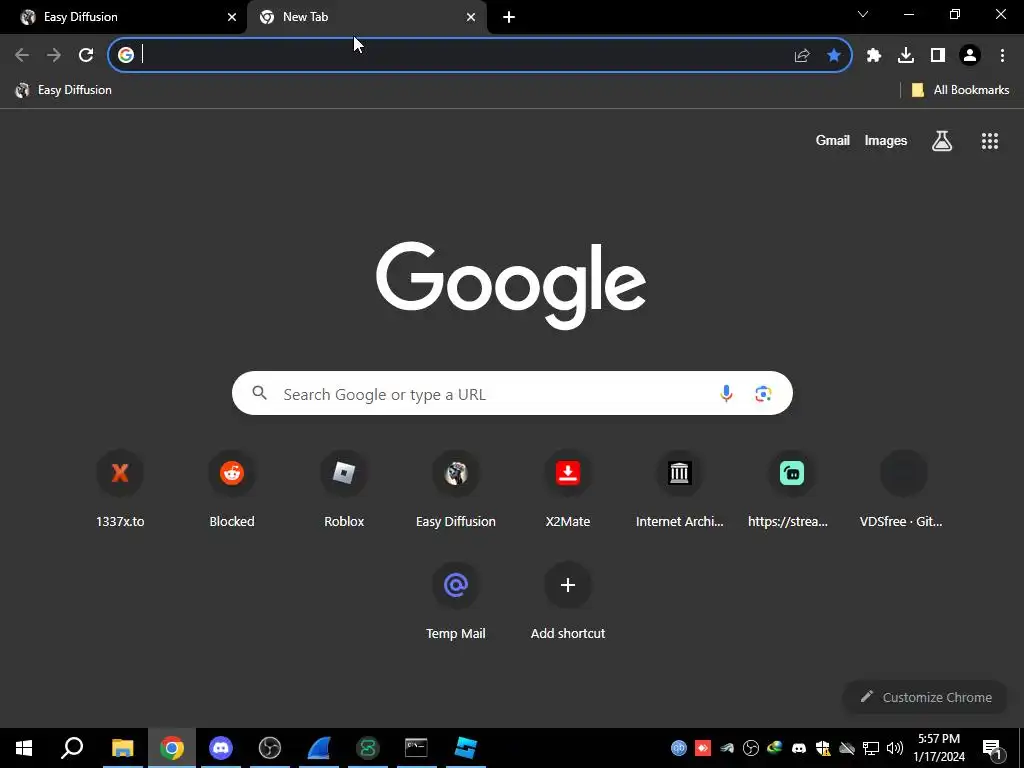This screenshot has width=1024, height=768.
Task: Open the Images link
Action: pyautogui.click(x=886, y=140)
